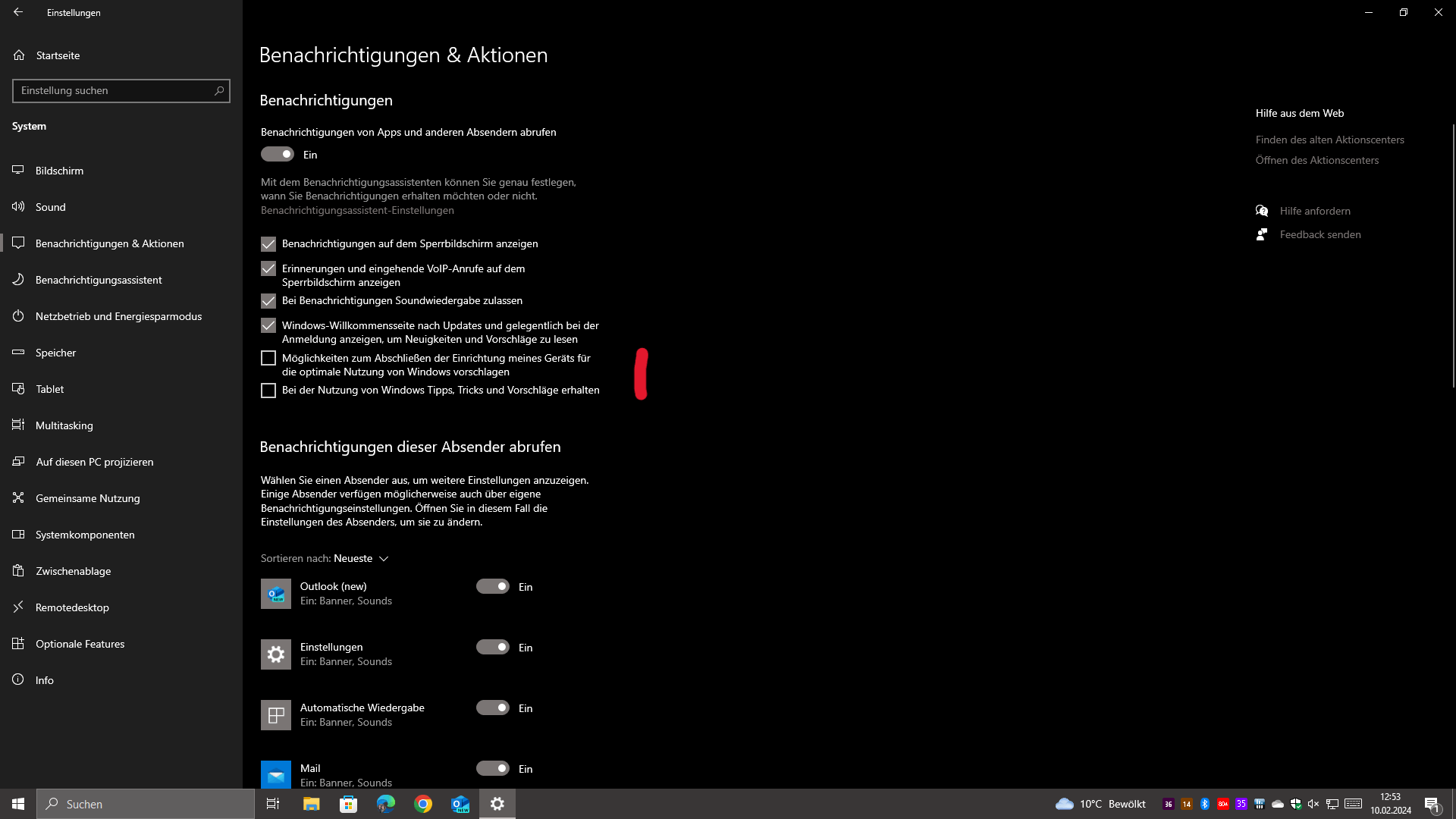Open the Microsoft Store taskbar icon
Screen dimensions: 1456x819
pos(348,804)
